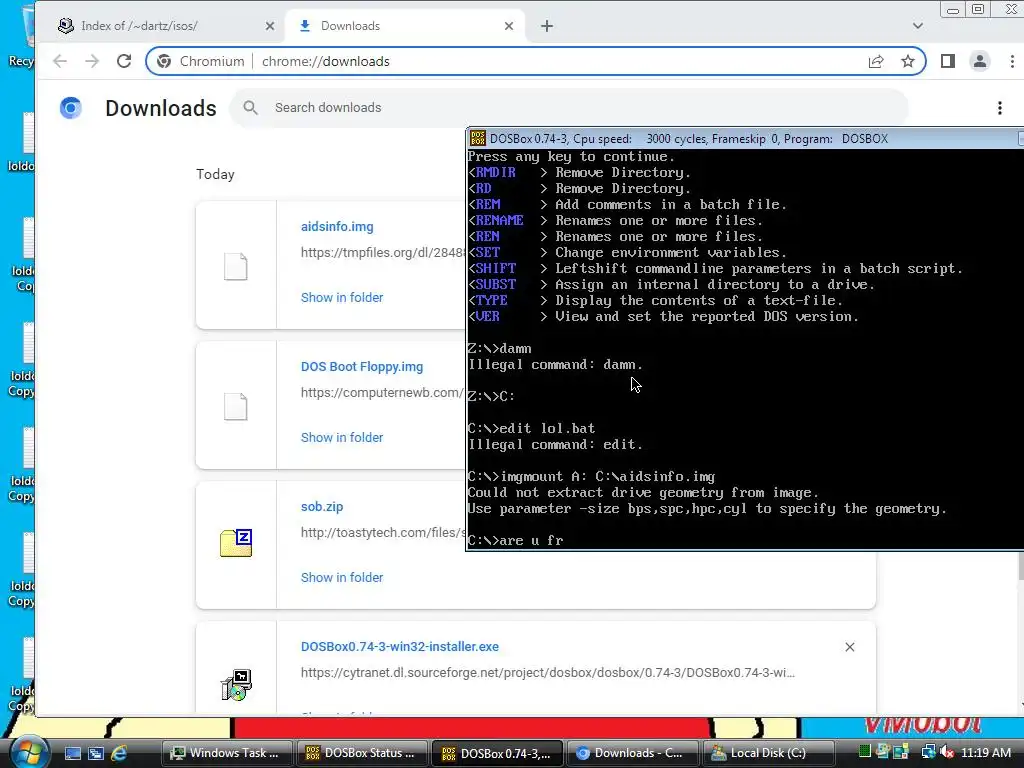Open DOSBox0.74-3-win32-installer.exe link
The image size is (1024, 768).
400,647
